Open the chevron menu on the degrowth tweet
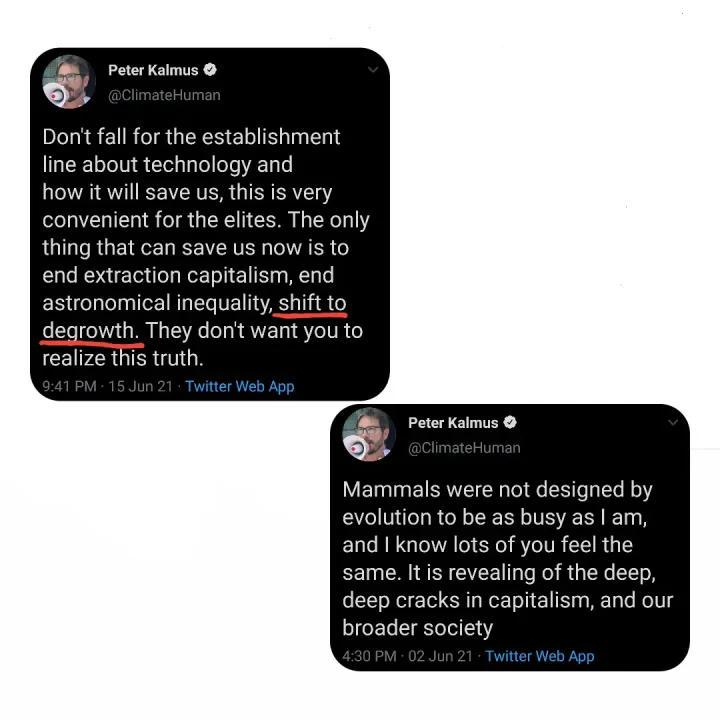Screen dimensions: 720x720 pyautogui.click(x=373, y=71)
